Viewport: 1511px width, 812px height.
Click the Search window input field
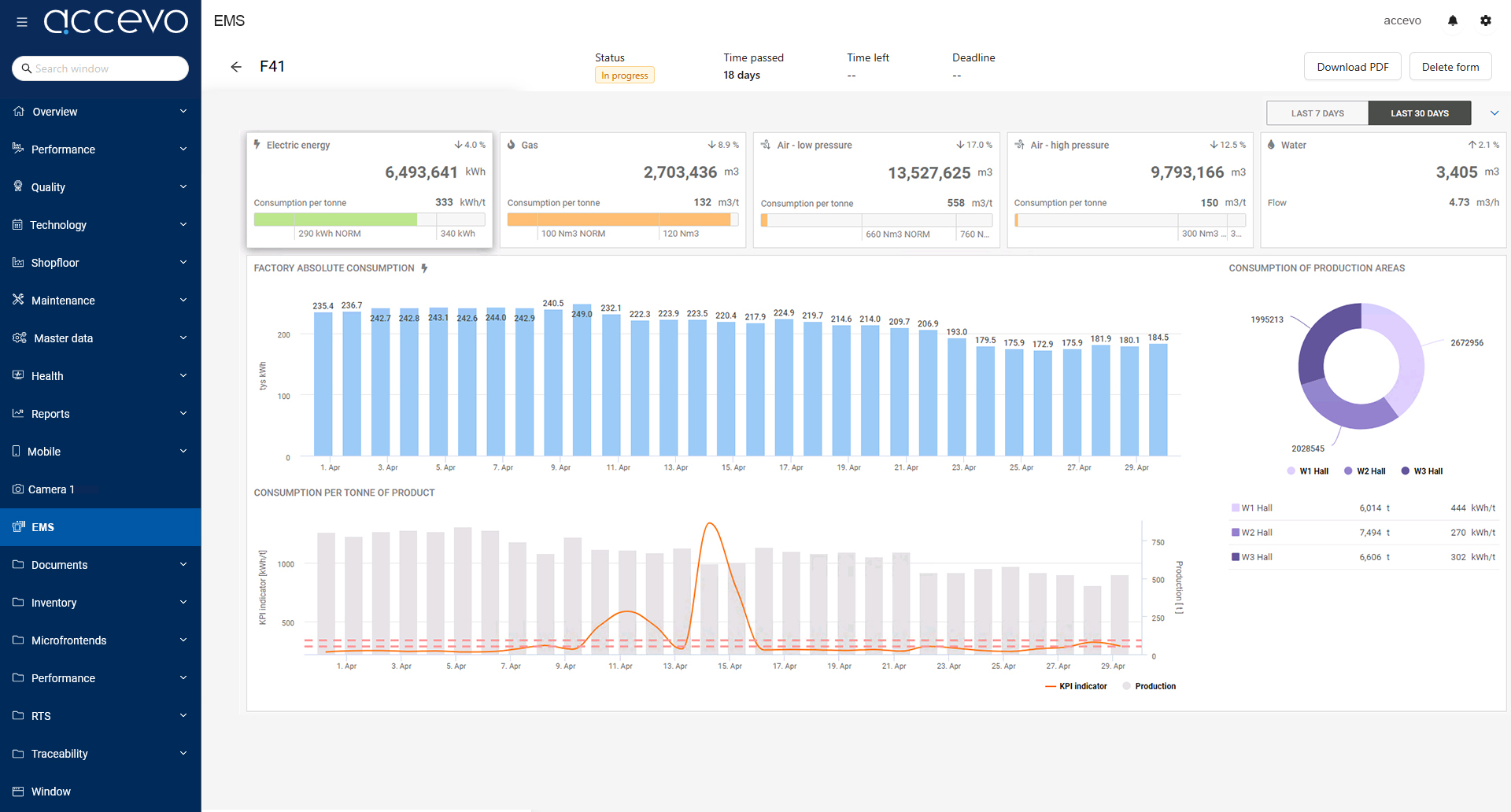tap(101, 68)
